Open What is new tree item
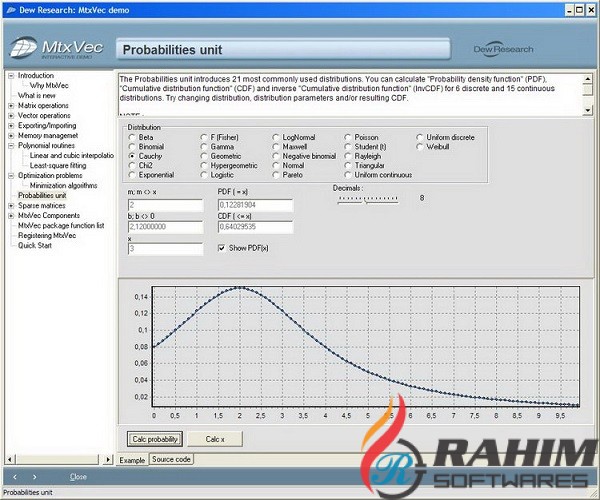This screenshot has height=500, width=600. (x=37, y=95)
